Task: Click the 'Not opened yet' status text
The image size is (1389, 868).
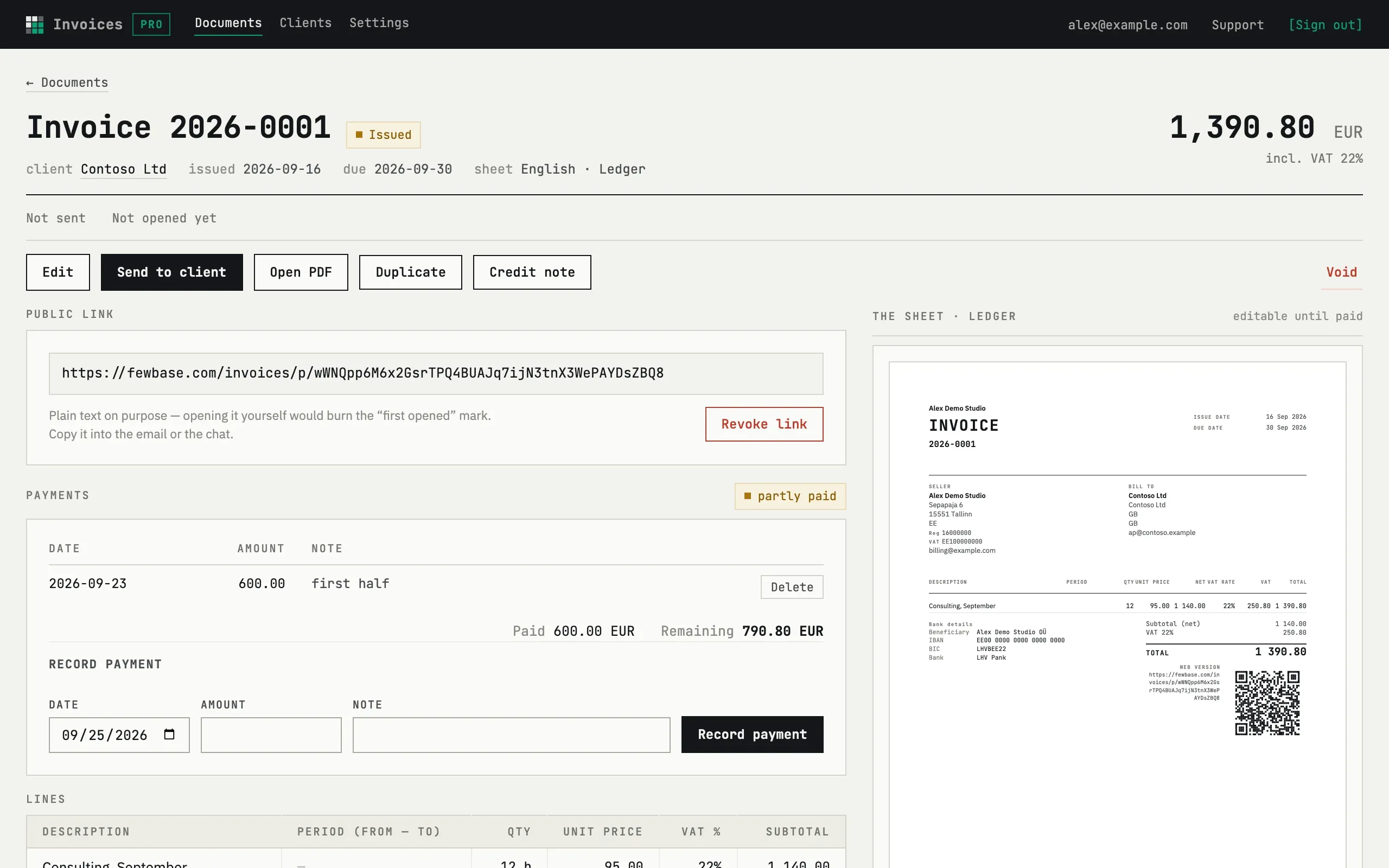Action: tap(164, 218)
